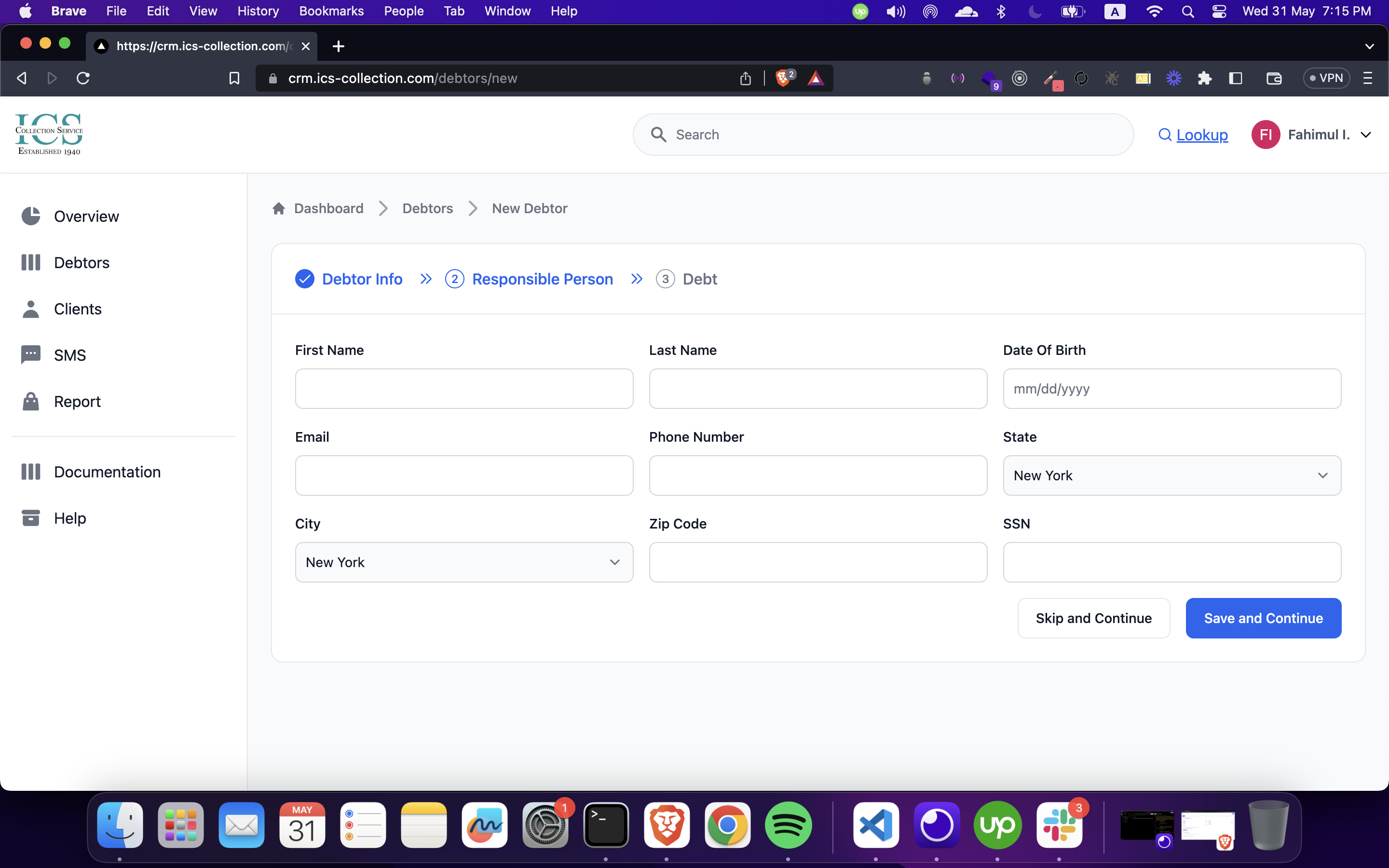
Task: Bookmark this page with the bookmark icon
Action: pyautogui.click(x=234, y=78)
